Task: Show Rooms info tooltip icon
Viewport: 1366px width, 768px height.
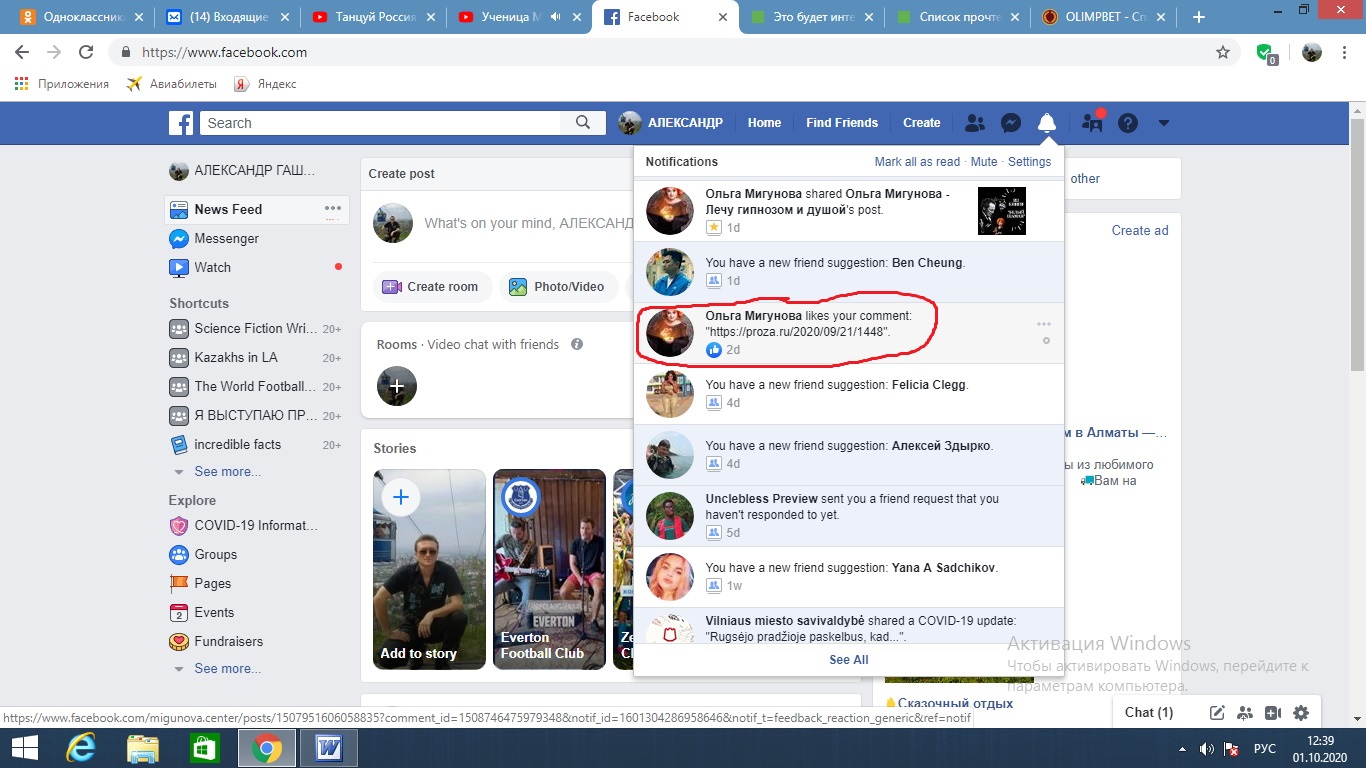Action: click(x=577, y=344)
